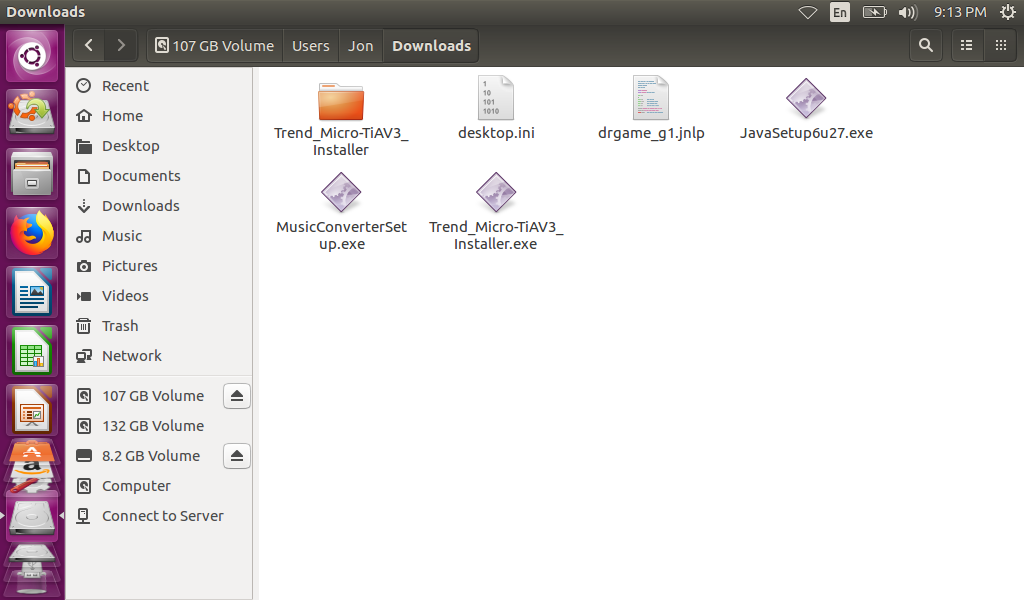Open Recent in the sidebar
The width and height of the screenshot is (1024, 600).
click(125, 86)
